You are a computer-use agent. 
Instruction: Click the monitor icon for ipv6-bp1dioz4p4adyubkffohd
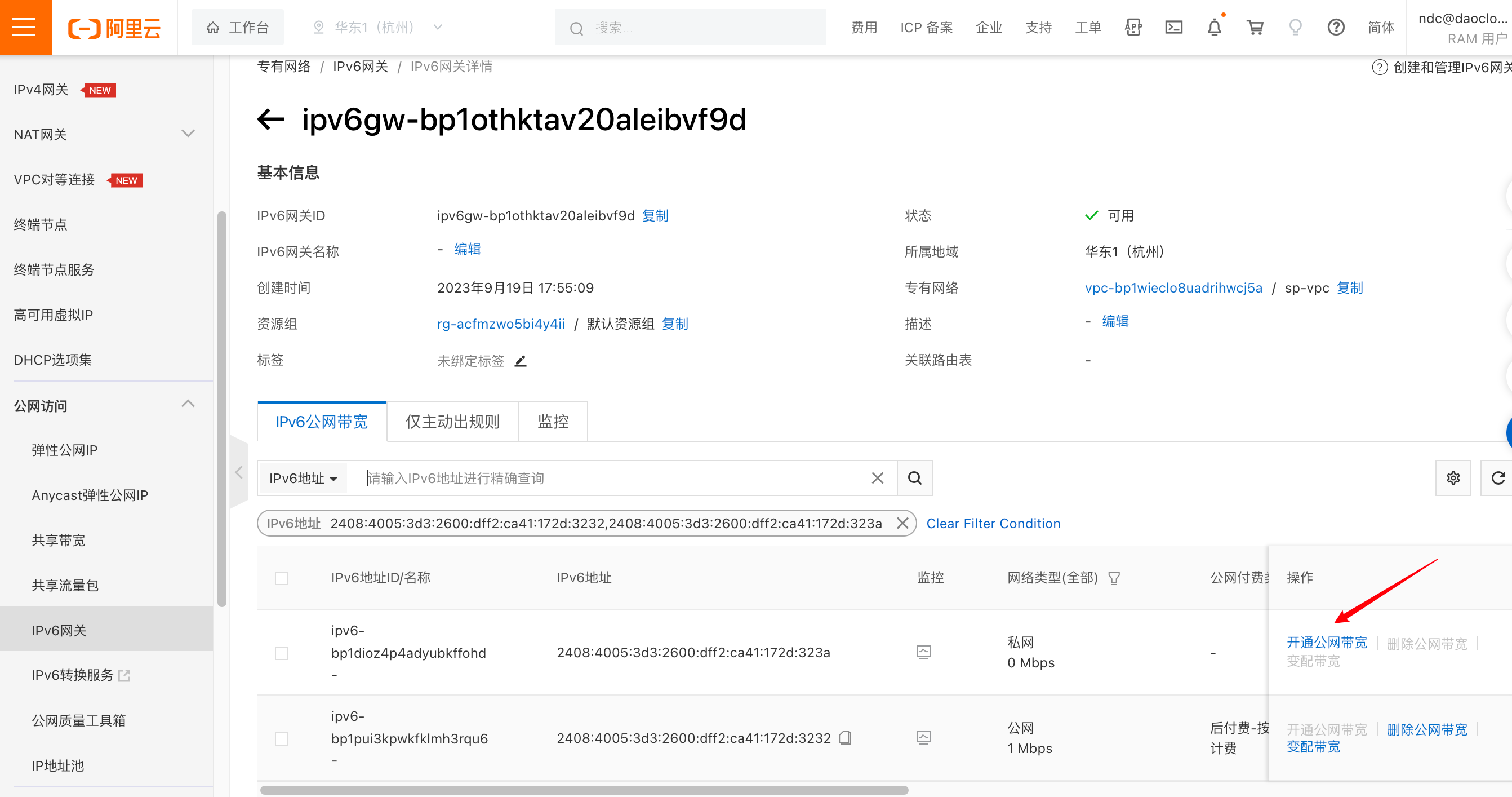click(x=924, y=652)
